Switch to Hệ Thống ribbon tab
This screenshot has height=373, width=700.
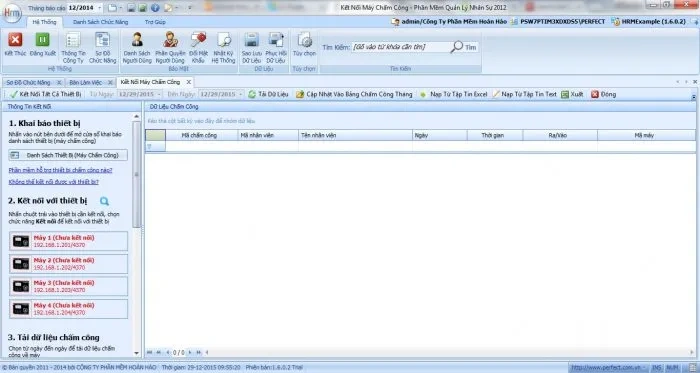[x=45, y=22]
